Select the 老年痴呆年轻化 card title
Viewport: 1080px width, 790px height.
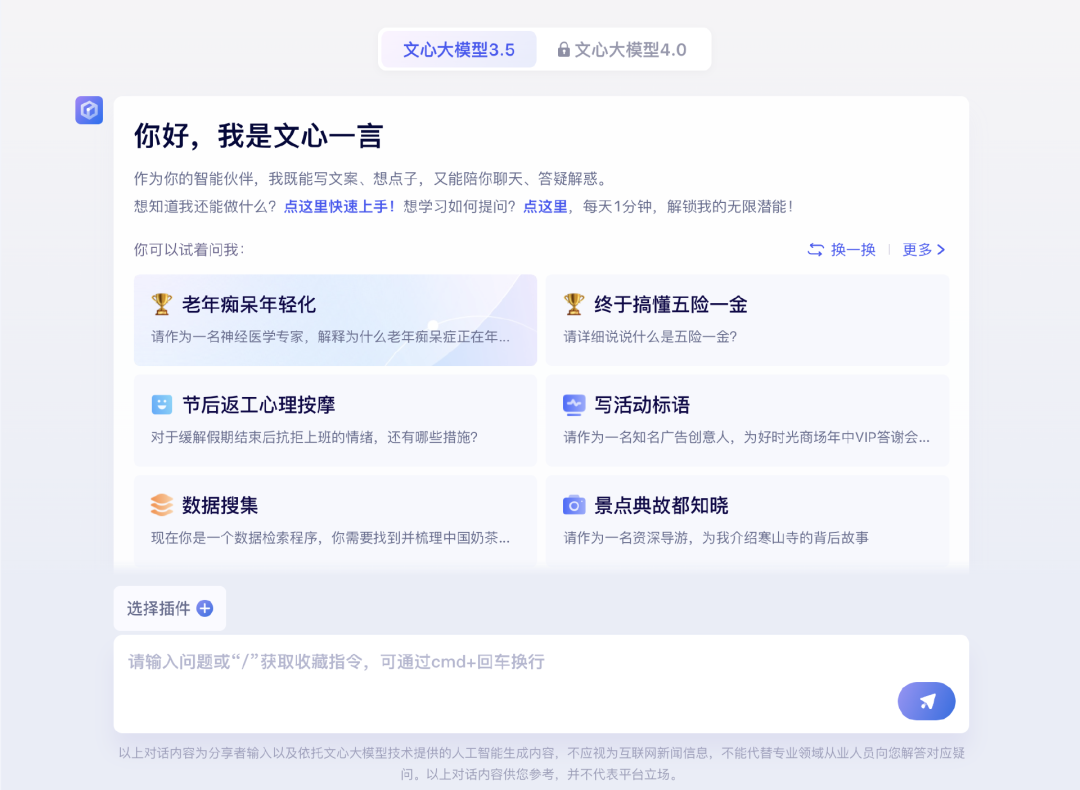(249, 304)
